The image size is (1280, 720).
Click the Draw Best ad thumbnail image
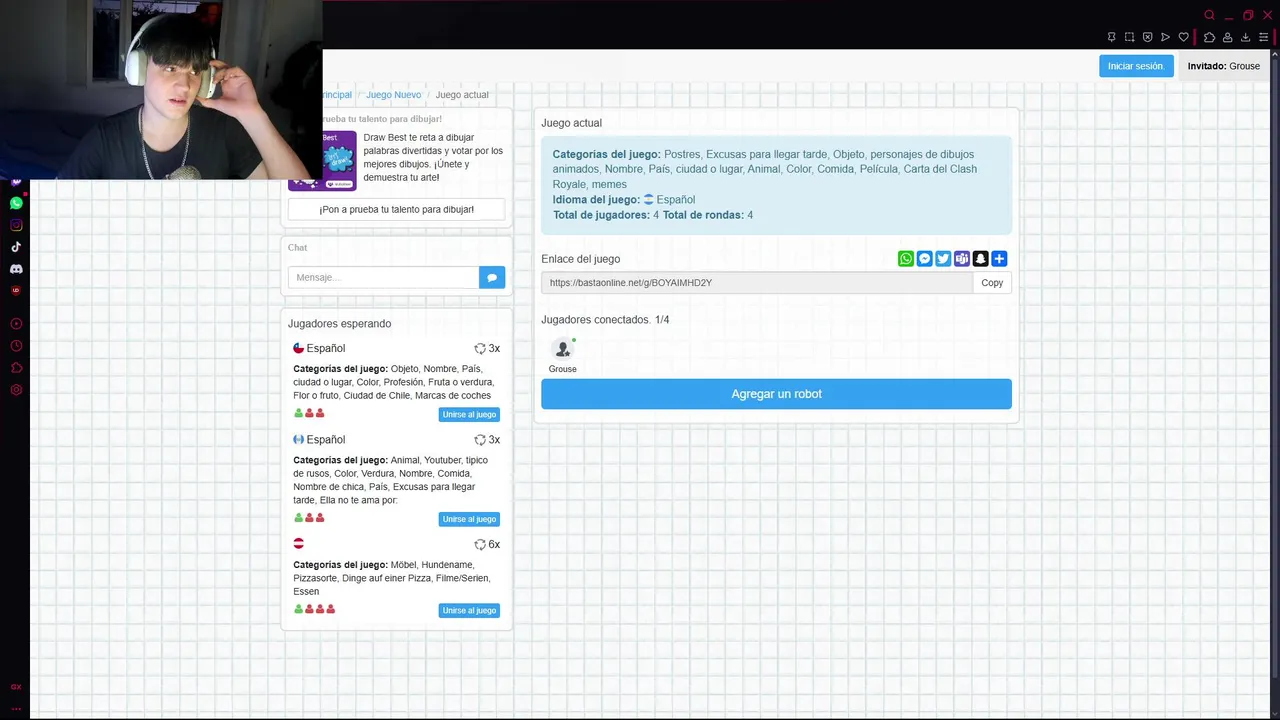point(337,160)
